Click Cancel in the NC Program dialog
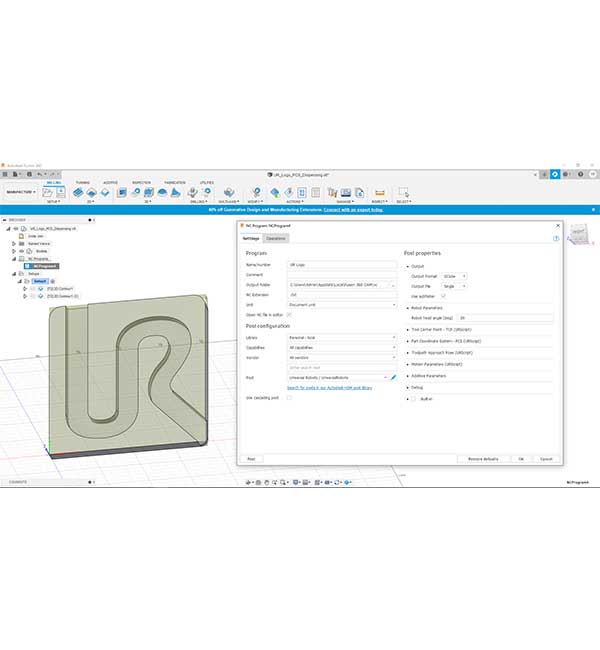Viewport: 600px width, 650px height. pos(546,459)
